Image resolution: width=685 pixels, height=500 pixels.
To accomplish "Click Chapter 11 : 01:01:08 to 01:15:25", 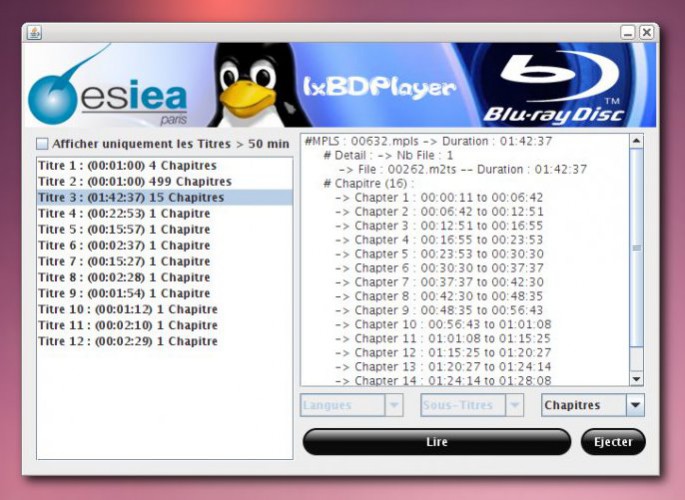I will (x=443, y=338).
